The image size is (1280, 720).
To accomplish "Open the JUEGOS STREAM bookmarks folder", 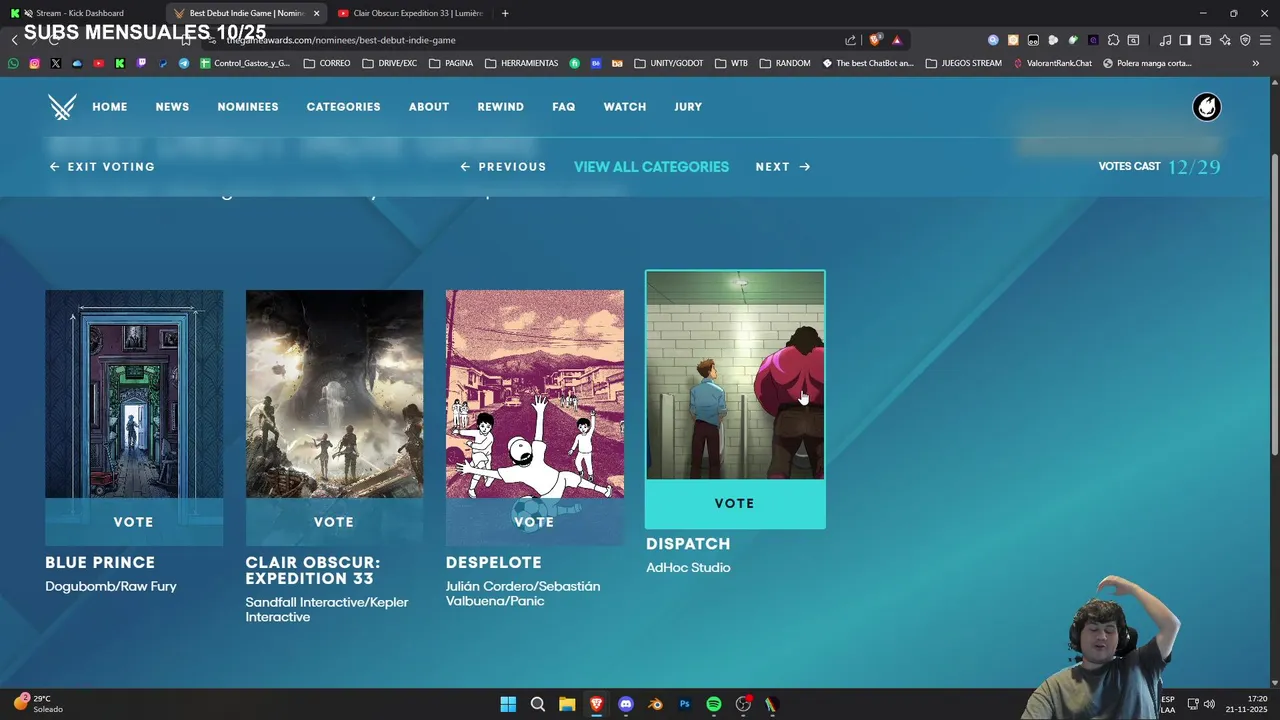I will (x=964, y=63).
